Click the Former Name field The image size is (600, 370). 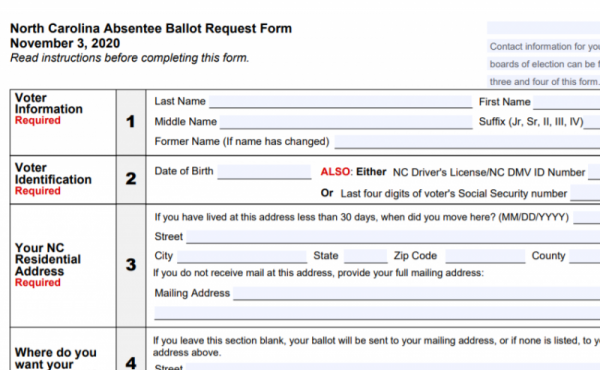click(467, 142)
